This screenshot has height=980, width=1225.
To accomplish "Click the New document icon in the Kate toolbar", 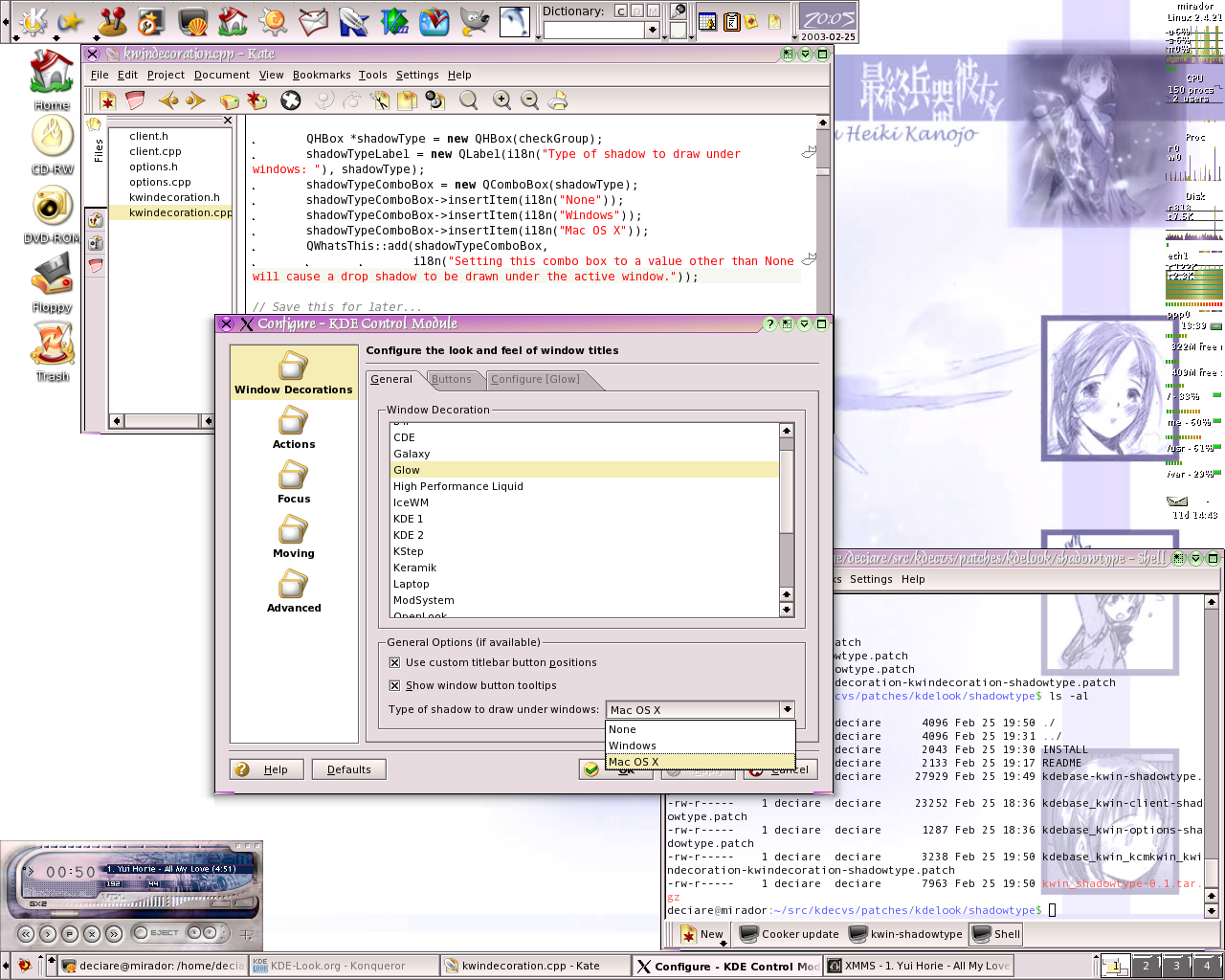I will (x=107, y=100).
